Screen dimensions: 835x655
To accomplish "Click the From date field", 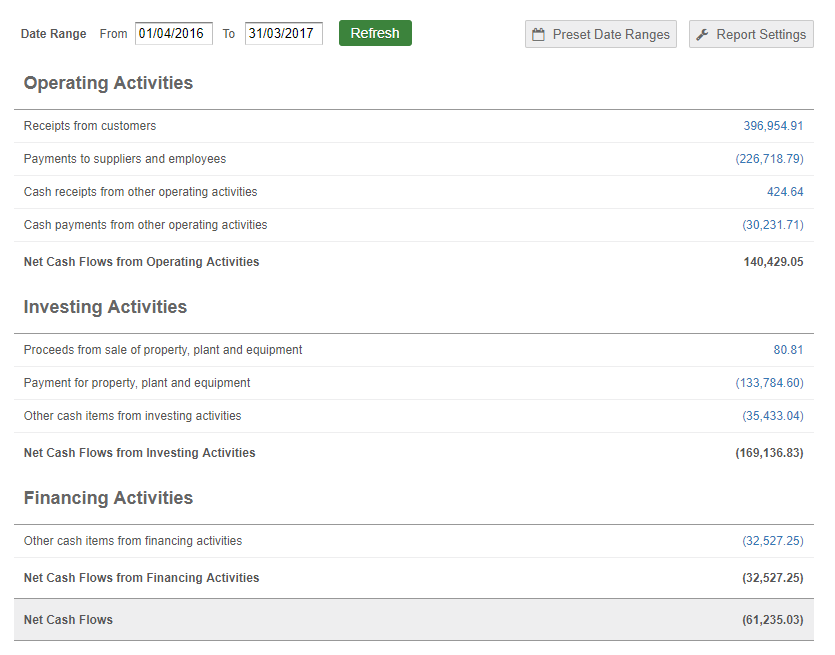I will point(173,33).
